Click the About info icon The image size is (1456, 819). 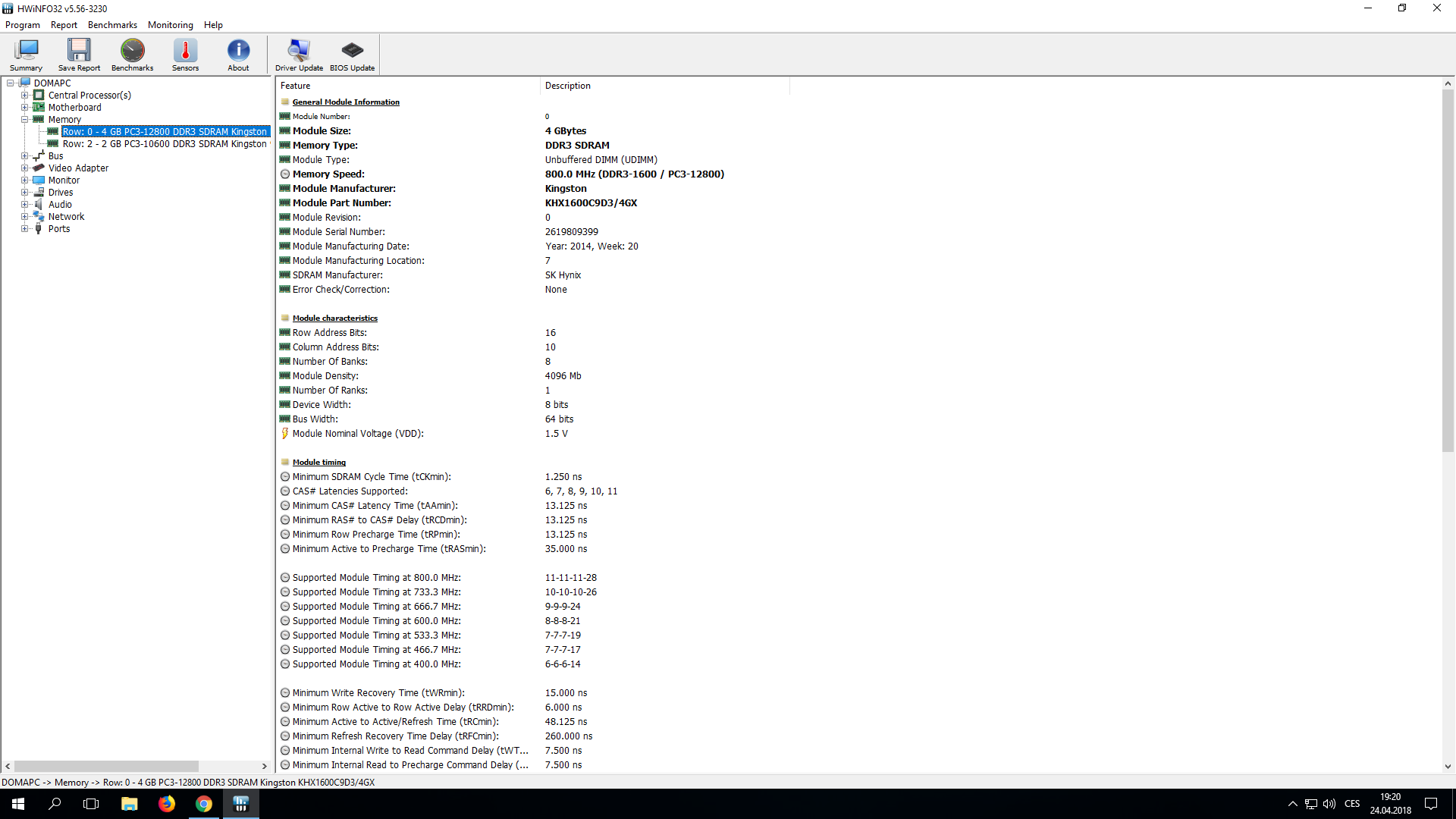tap(238, 54)
